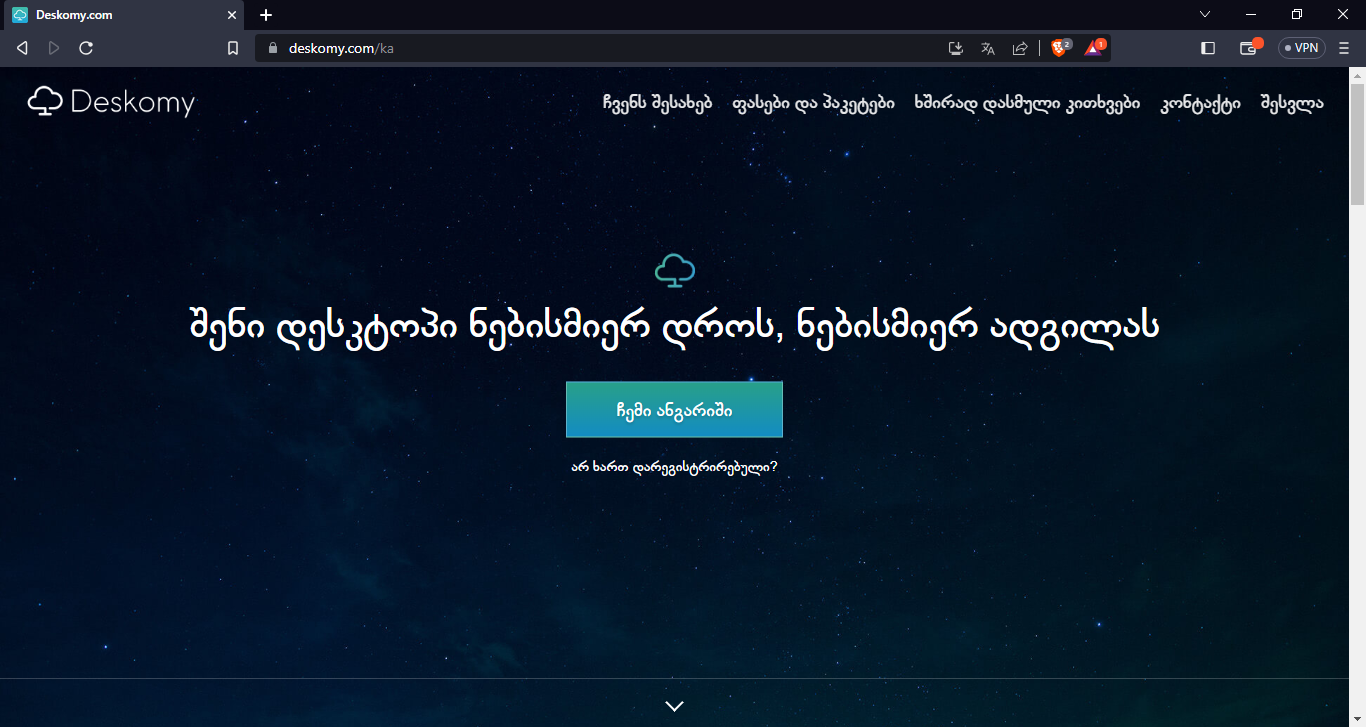Click the teal cloud icon above the headline

(x=674, y=270)
